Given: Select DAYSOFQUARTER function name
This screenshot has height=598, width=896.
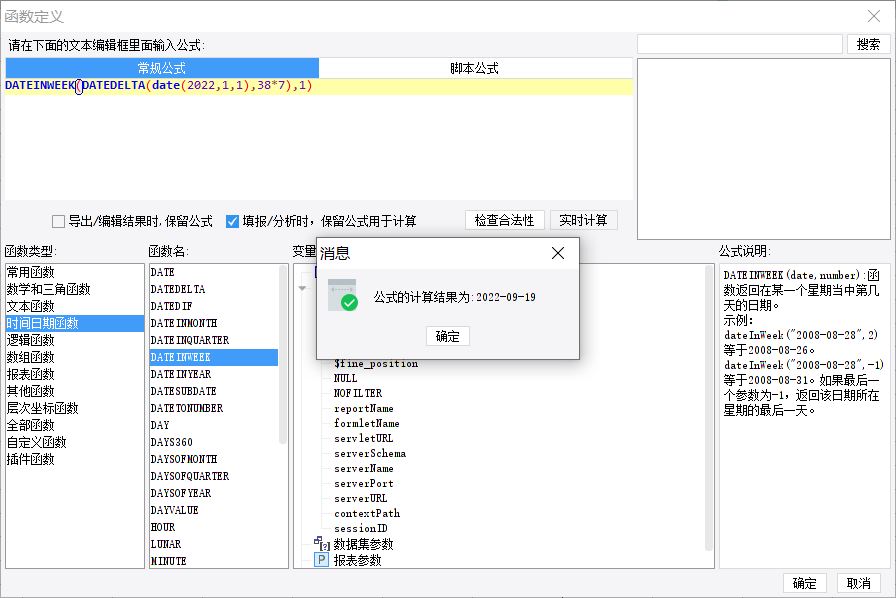Looking at the screenshot, I should click(x=214, y=476).
